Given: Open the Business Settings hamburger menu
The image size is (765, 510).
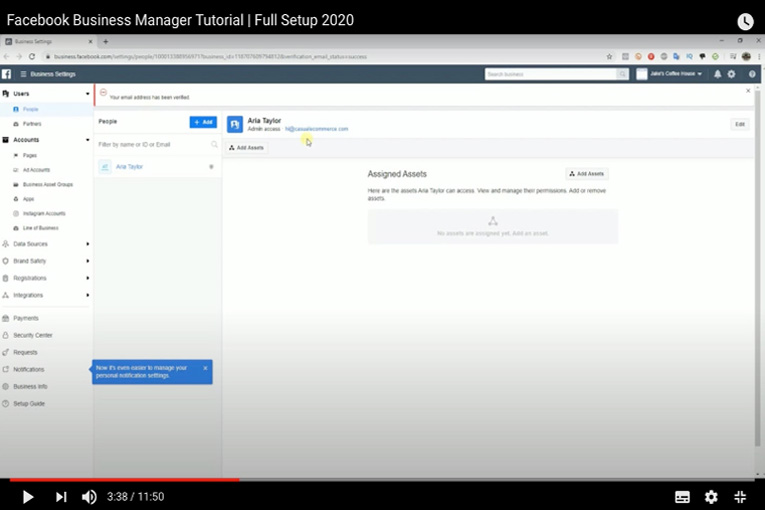Looking at the screenshot, I should [x=23, y=74].
